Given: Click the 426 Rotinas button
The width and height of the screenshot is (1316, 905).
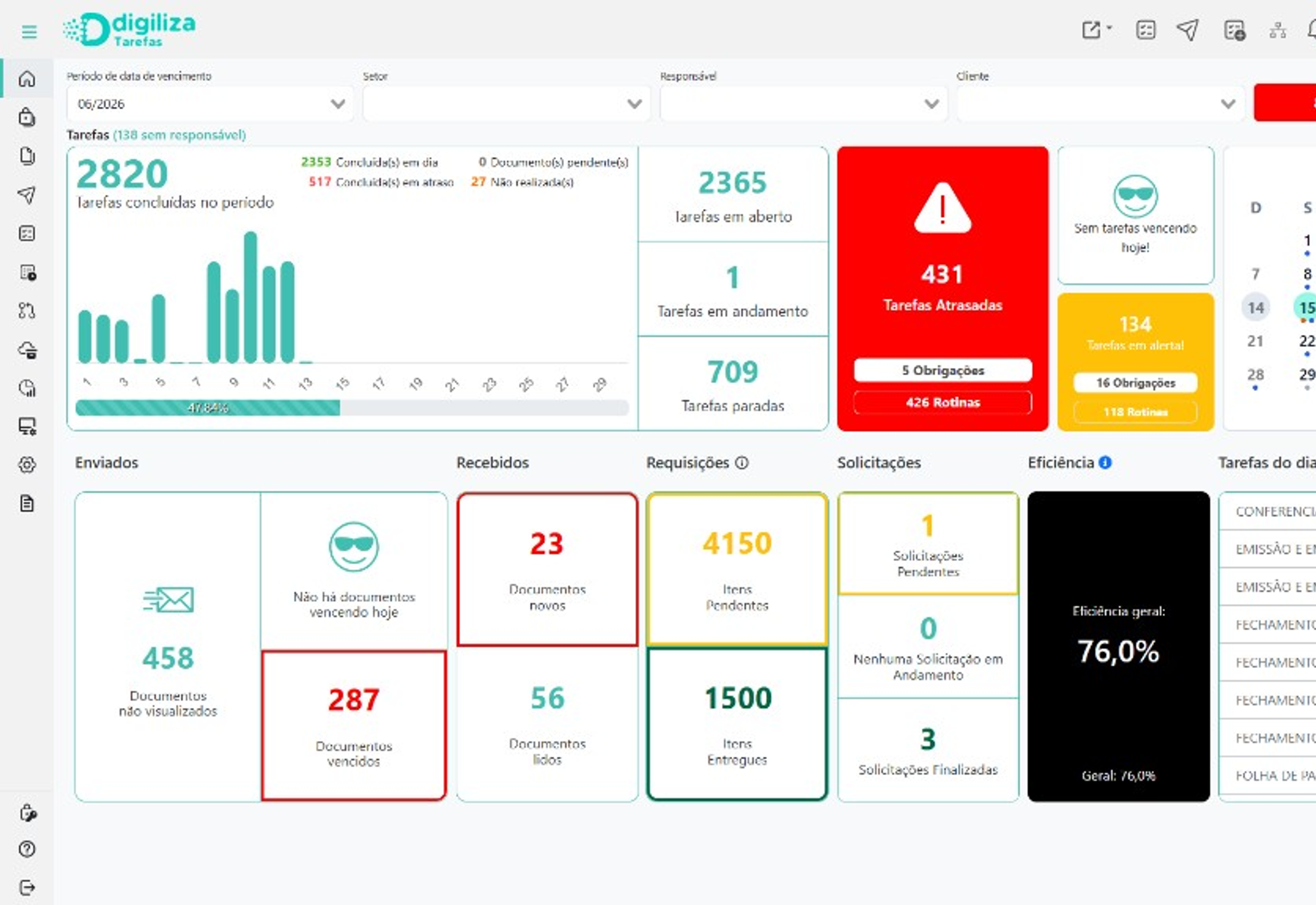Looking at the screenshot, I should pyautogui.click(x=942, y=402).
